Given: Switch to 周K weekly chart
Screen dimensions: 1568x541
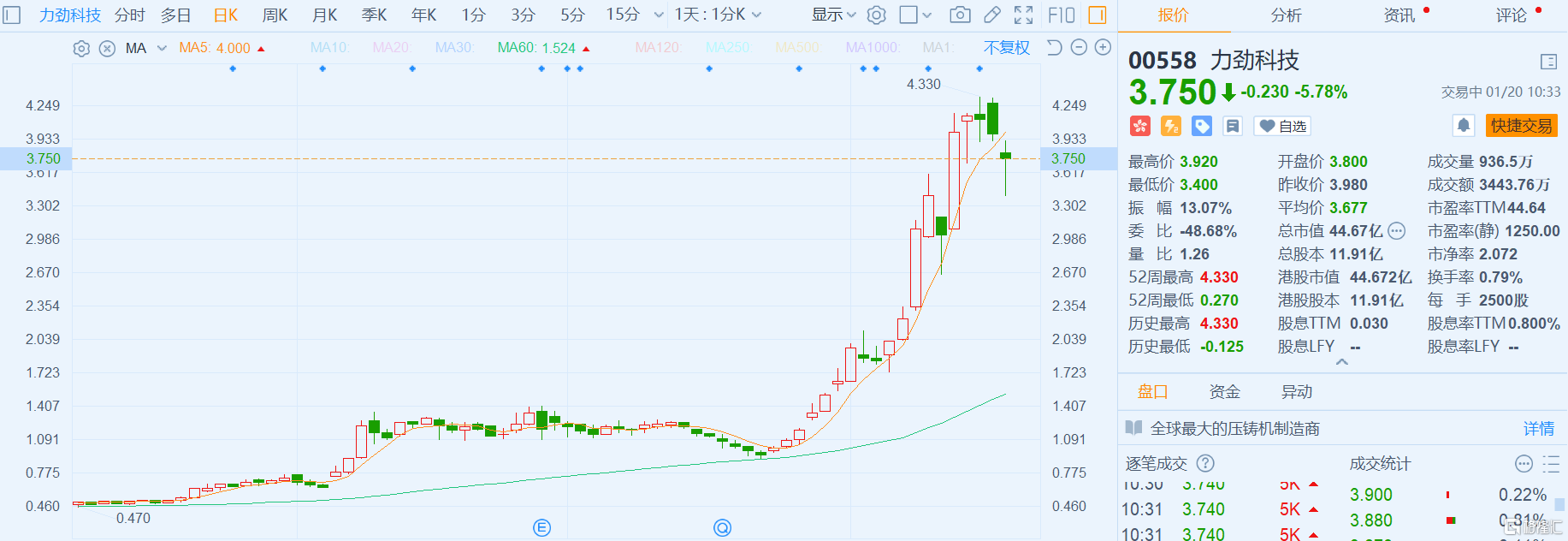Looking at the screenshot, I should tap(275, 15).
